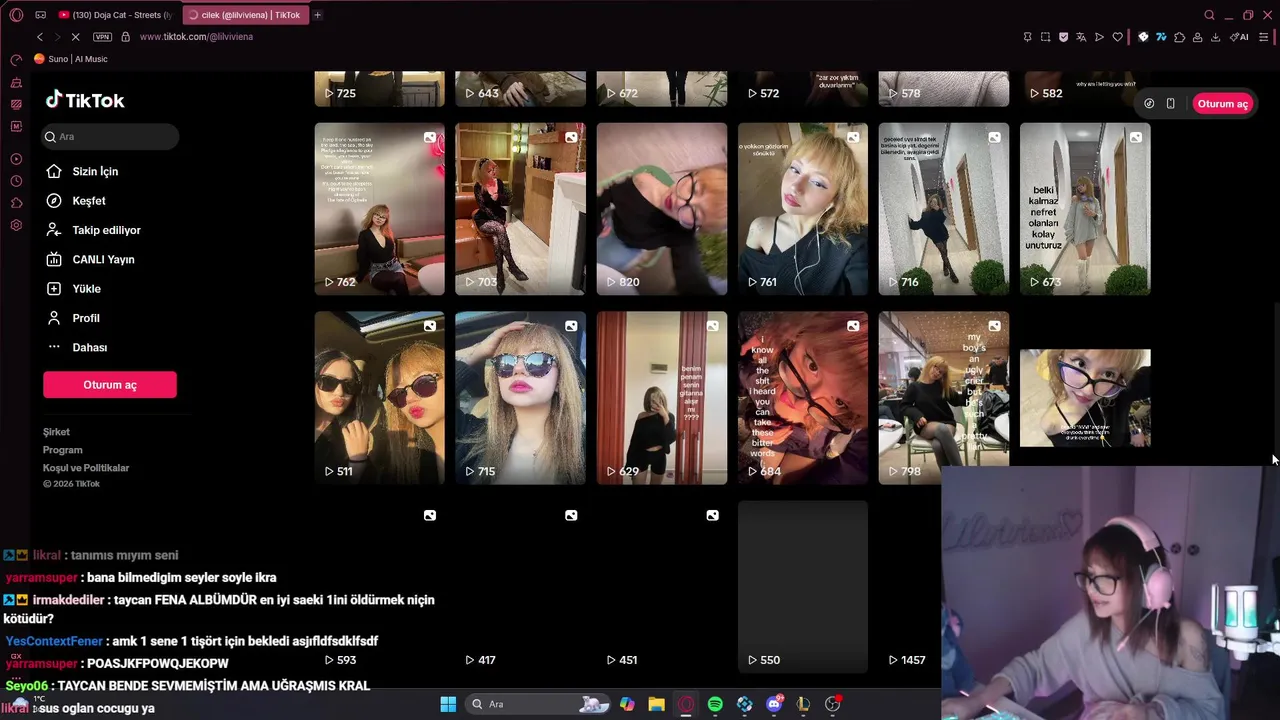This screenshot has height=720, width=1280.
Task: Open the Windows Start menu
Action: click(x=448, y=704)
